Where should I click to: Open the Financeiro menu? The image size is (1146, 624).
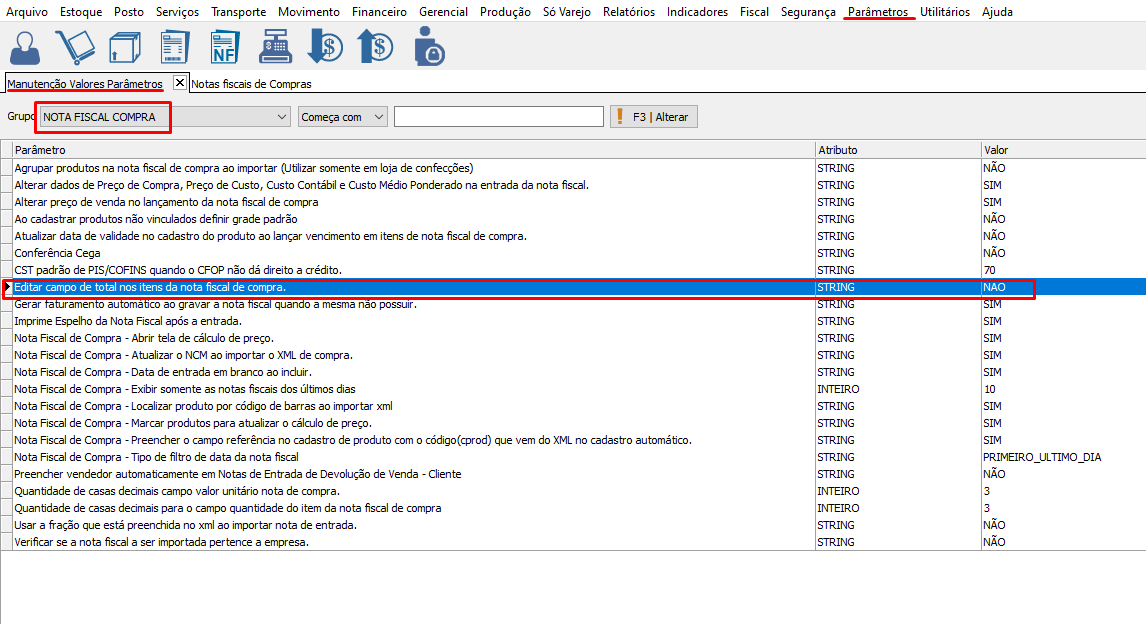point(379,12)
